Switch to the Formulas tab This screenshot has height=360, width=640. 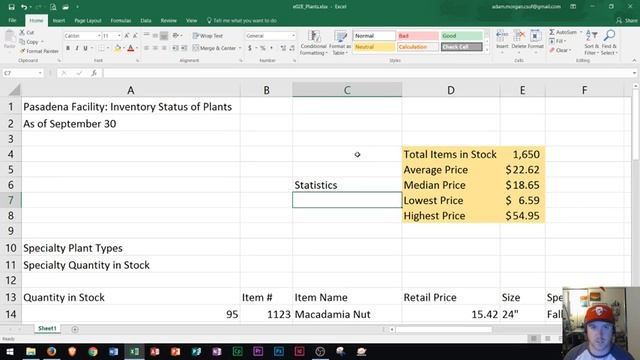[x=121, y=20]
